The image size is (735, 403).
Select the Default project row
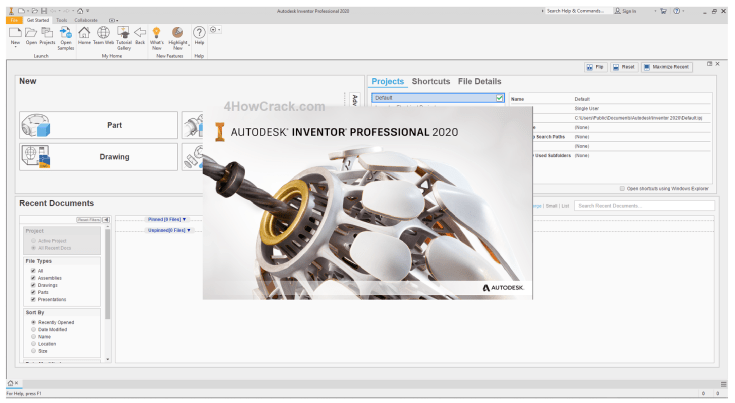pos(438,97)
